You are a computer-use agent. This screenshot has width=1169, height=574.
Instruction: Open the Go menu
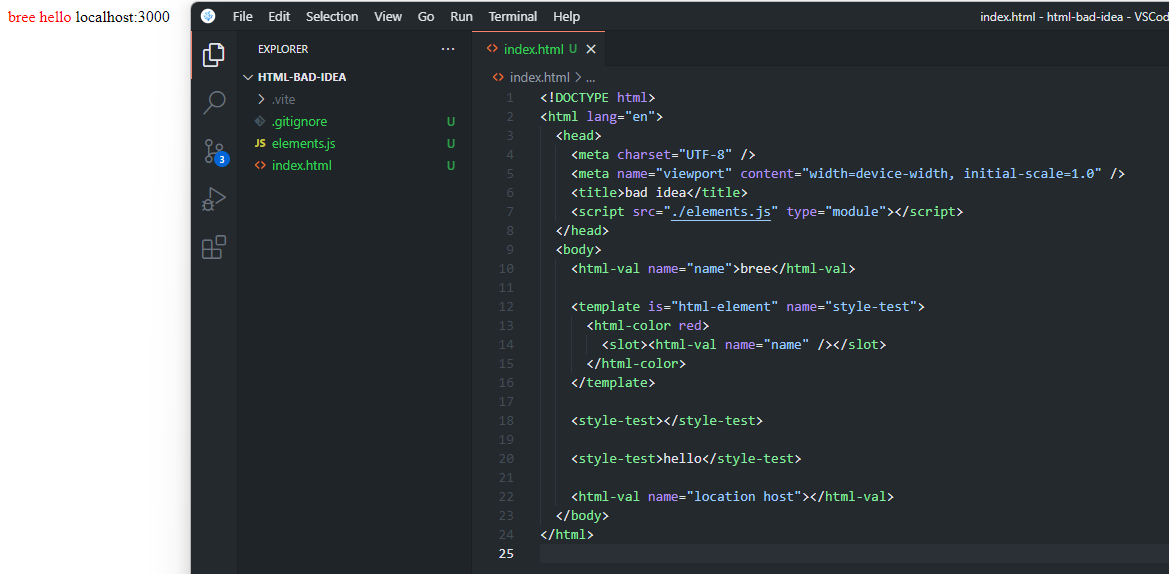426,16
